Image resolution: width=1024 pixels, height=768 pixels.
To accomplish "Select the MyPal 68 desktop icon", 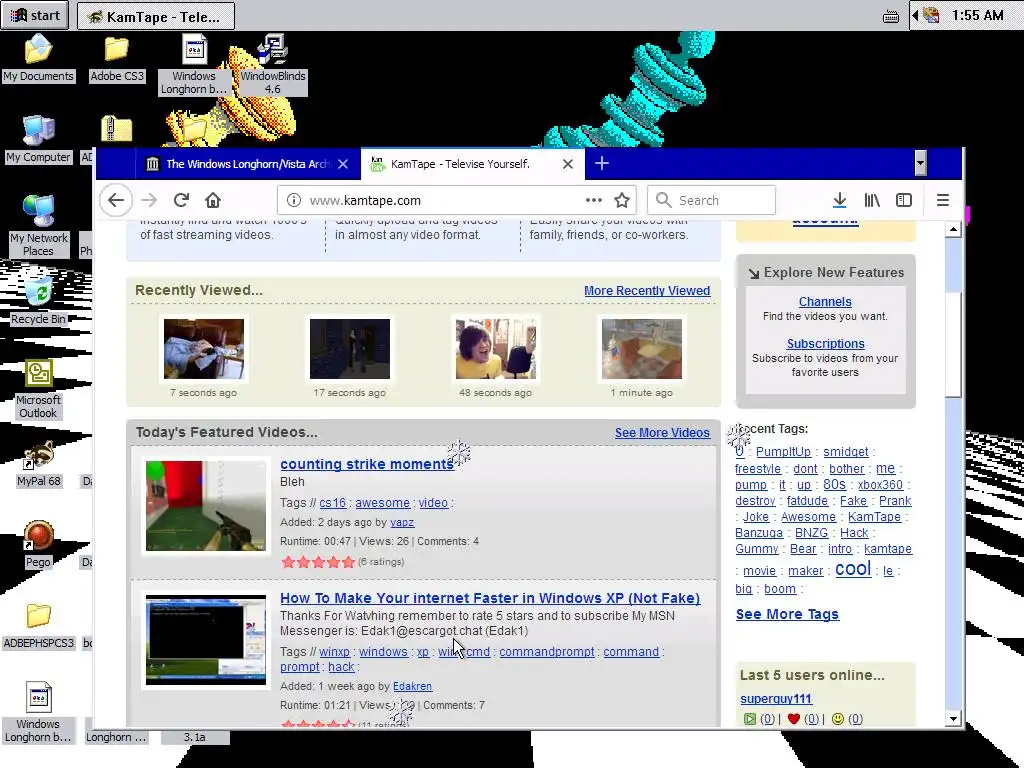I will pyautogui.click(x=38, y=464).
